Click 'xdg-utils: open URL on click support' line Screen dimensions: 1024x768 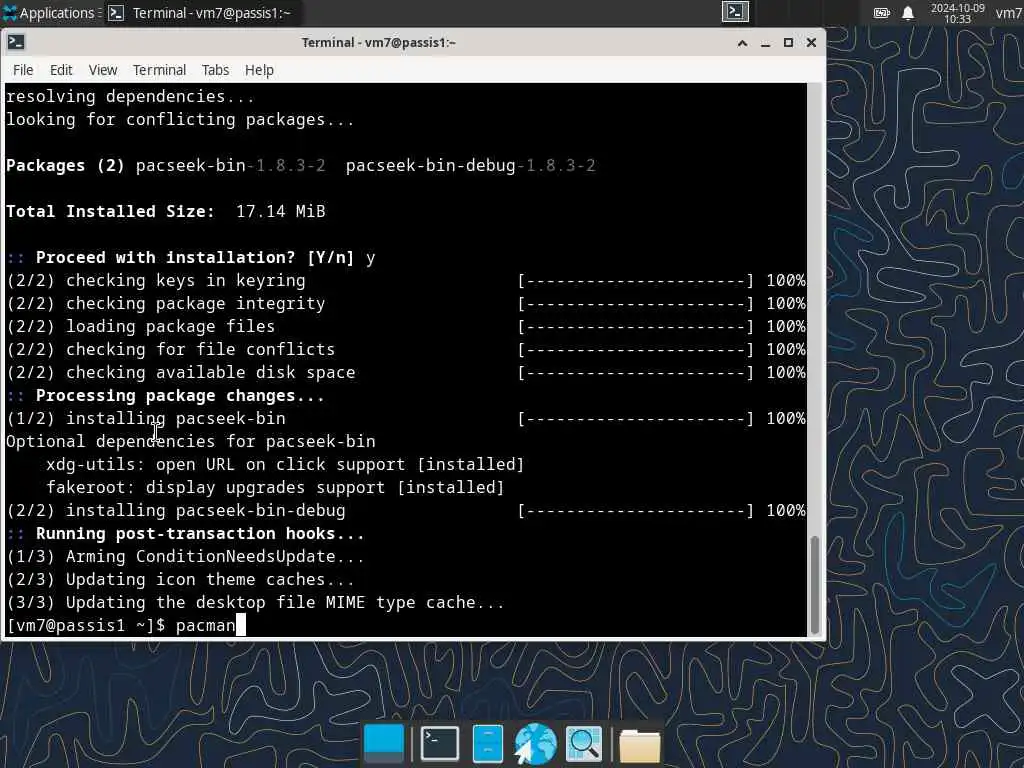(x=285, y=464)
